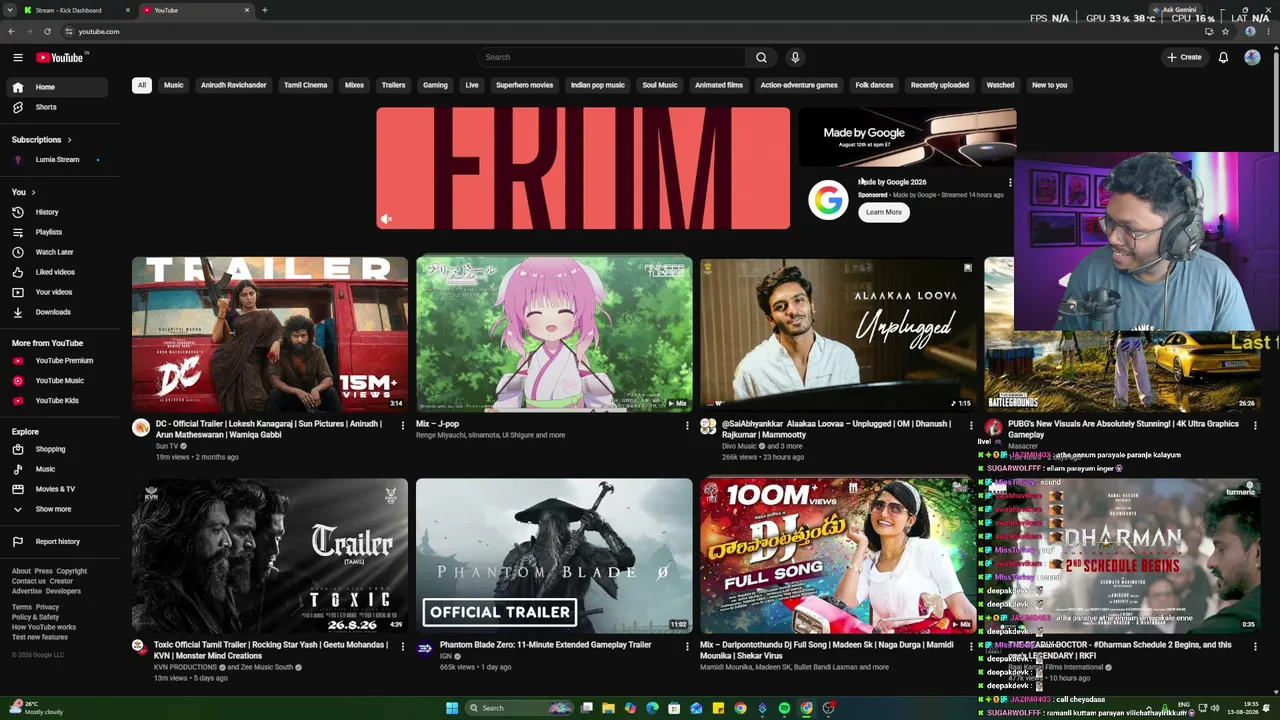The image size is (1280, 720).
Task: Select the Anirudh Ravichander filter chip
Action: [x=234, y=85]
